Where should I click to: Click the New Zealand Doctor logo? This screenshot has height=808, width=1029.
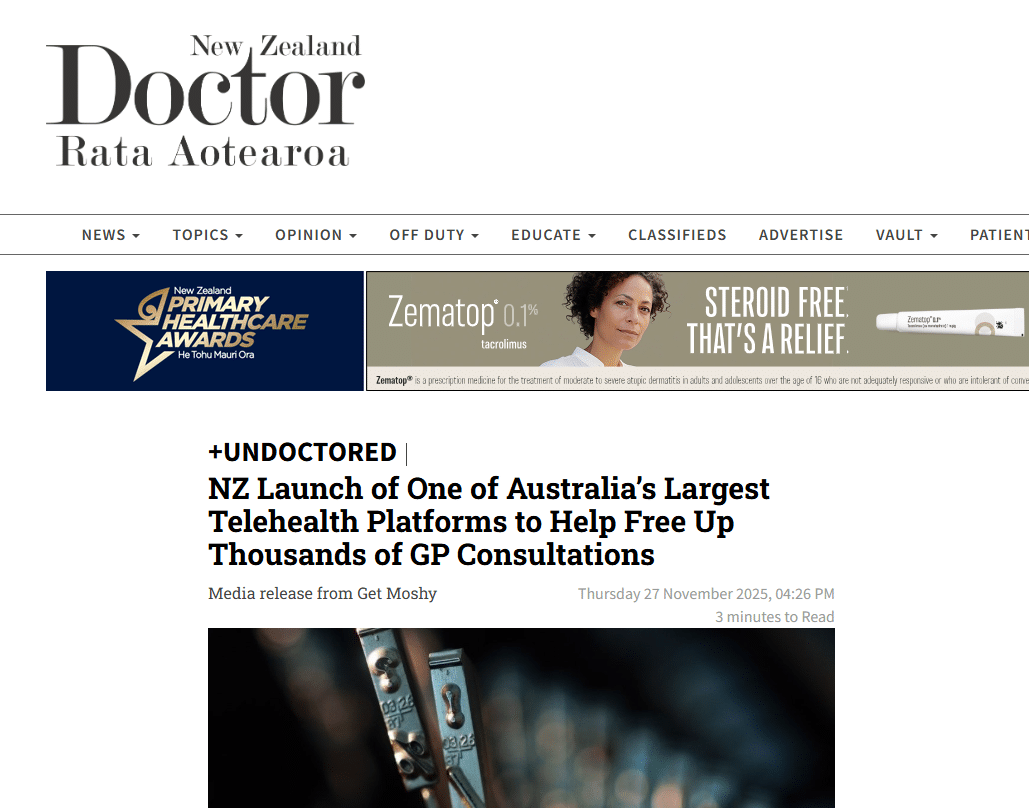point(205,100)
